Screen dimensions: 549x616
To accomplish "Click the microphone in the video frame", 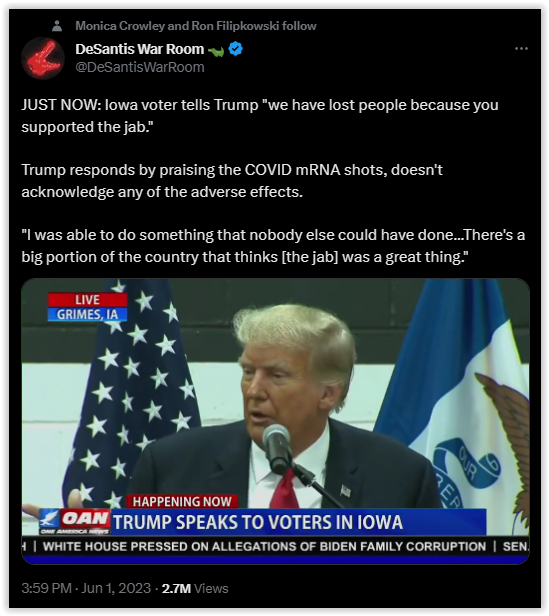I will [277, 448].
